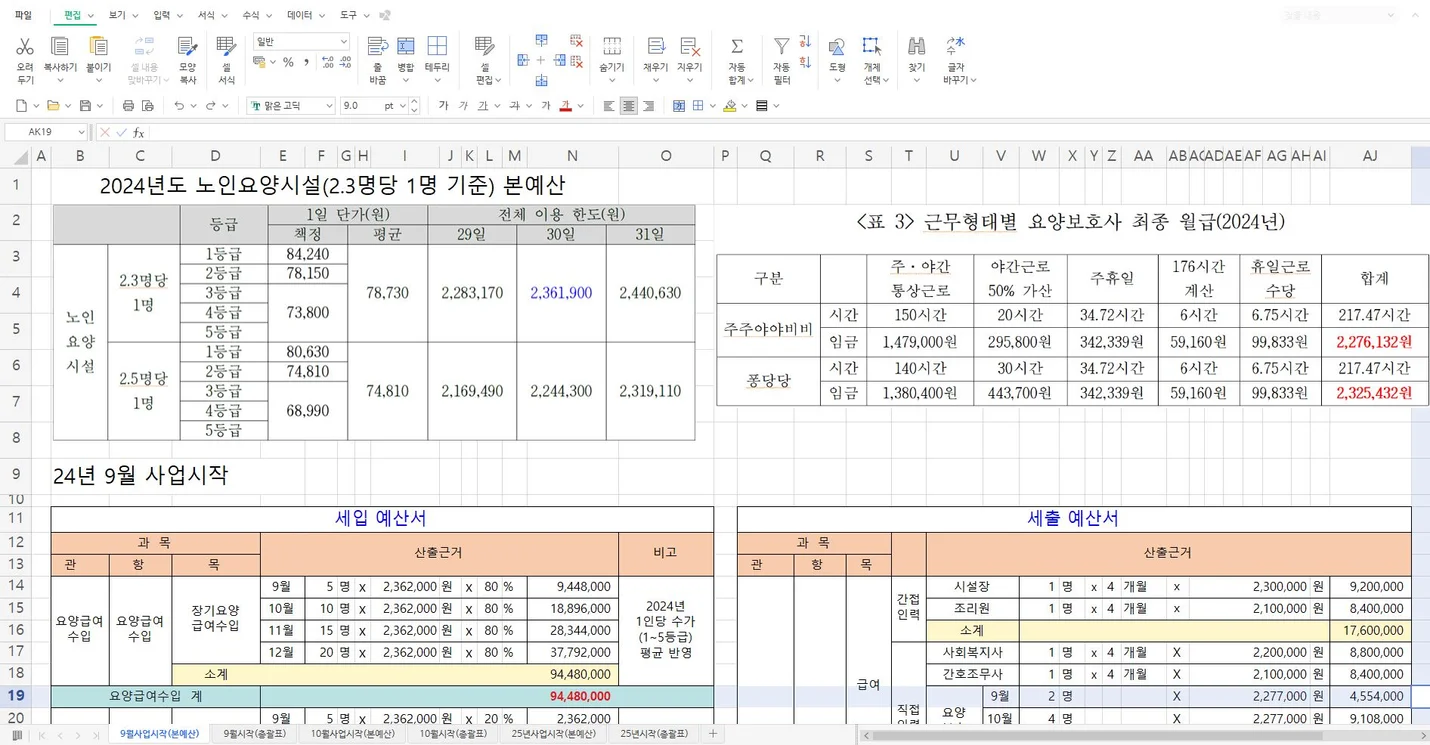Click the percent style icon
The height and width of the screenshot is (745, 1430).
[288, 62]
